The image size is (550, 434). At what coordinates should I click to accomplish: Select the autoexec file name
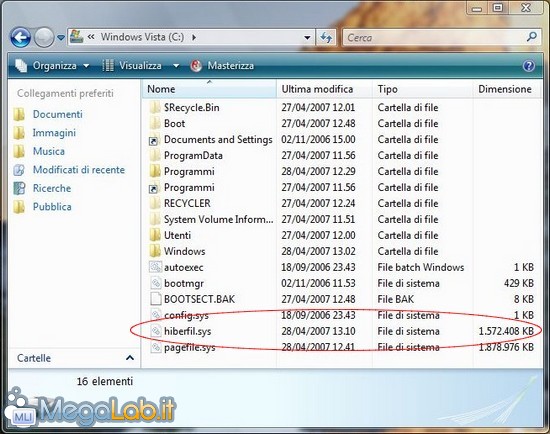click(183, 268)
